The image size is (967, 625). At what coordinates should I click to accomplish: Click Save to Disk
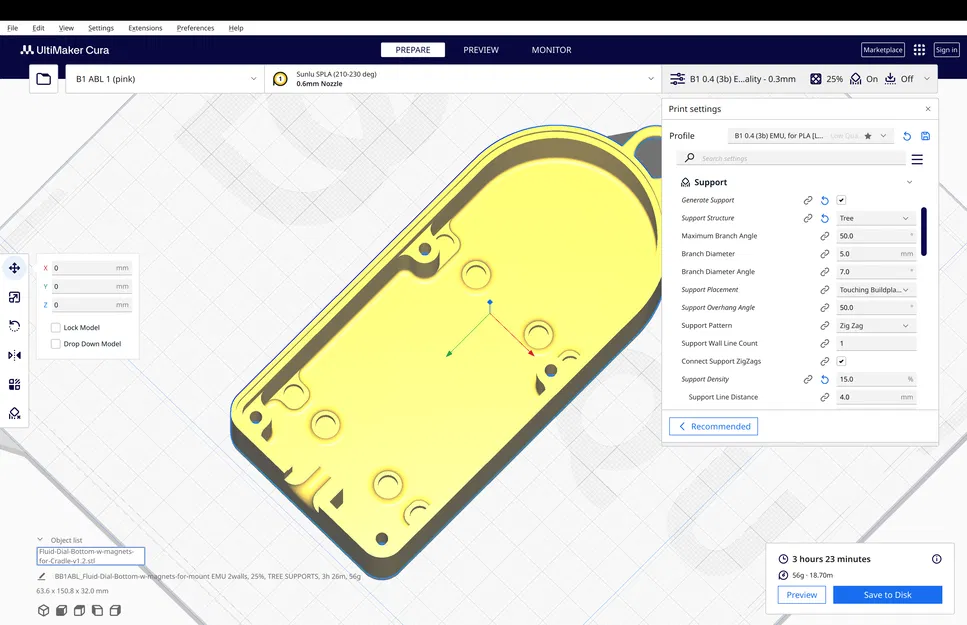pyautogui.click(x=887, y=595)
